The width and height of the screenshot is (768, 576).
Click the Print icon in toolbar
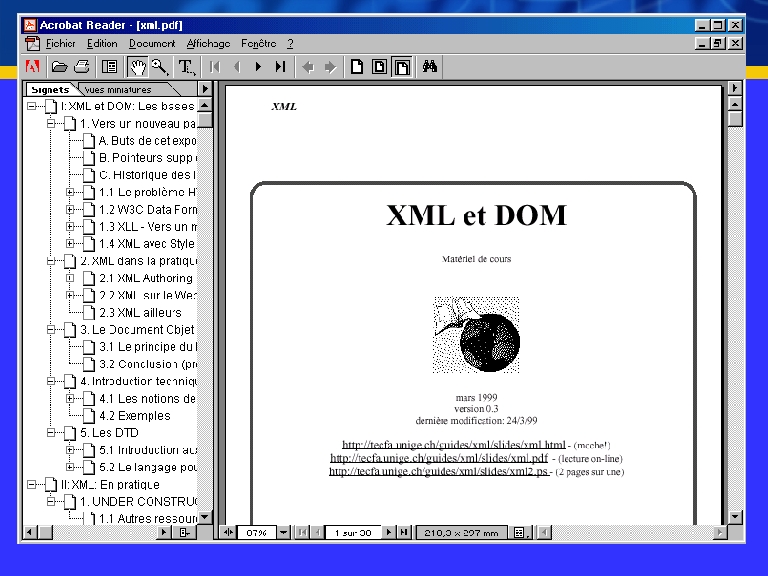pyautogui.click(x=81, y=67)
